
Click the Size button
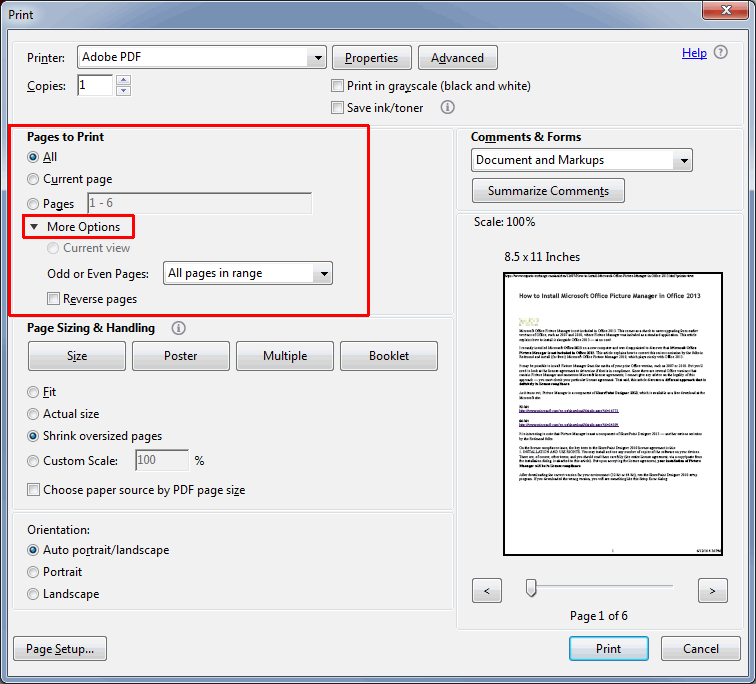tap(77, 356)
